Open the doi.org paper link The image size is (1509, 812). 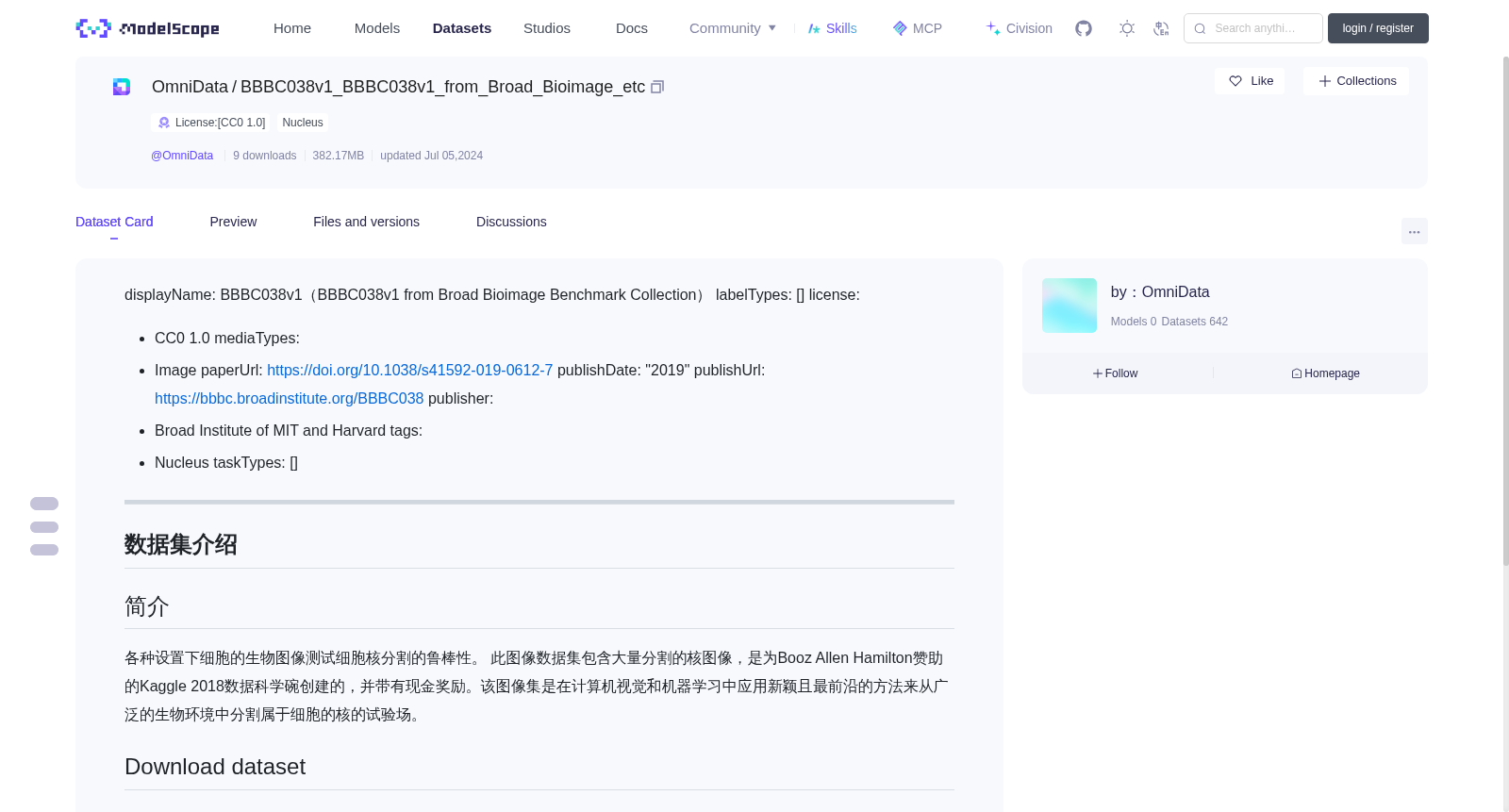[x=410, y=371]
